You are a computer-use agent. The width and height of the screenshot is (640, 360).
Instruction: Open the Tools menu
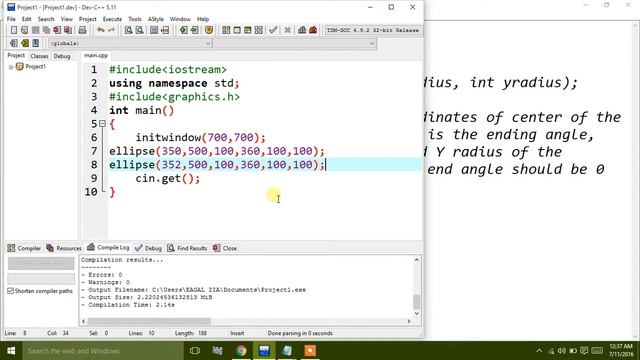pos(135,19)
